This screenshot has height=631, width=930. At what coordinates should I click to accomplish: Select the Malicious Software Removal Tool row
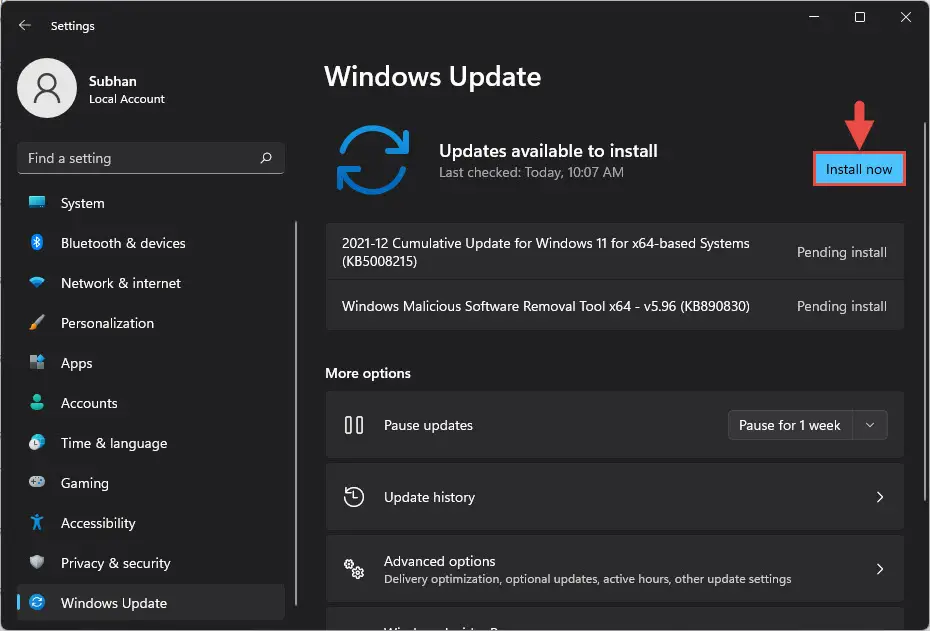pos(614,306)
